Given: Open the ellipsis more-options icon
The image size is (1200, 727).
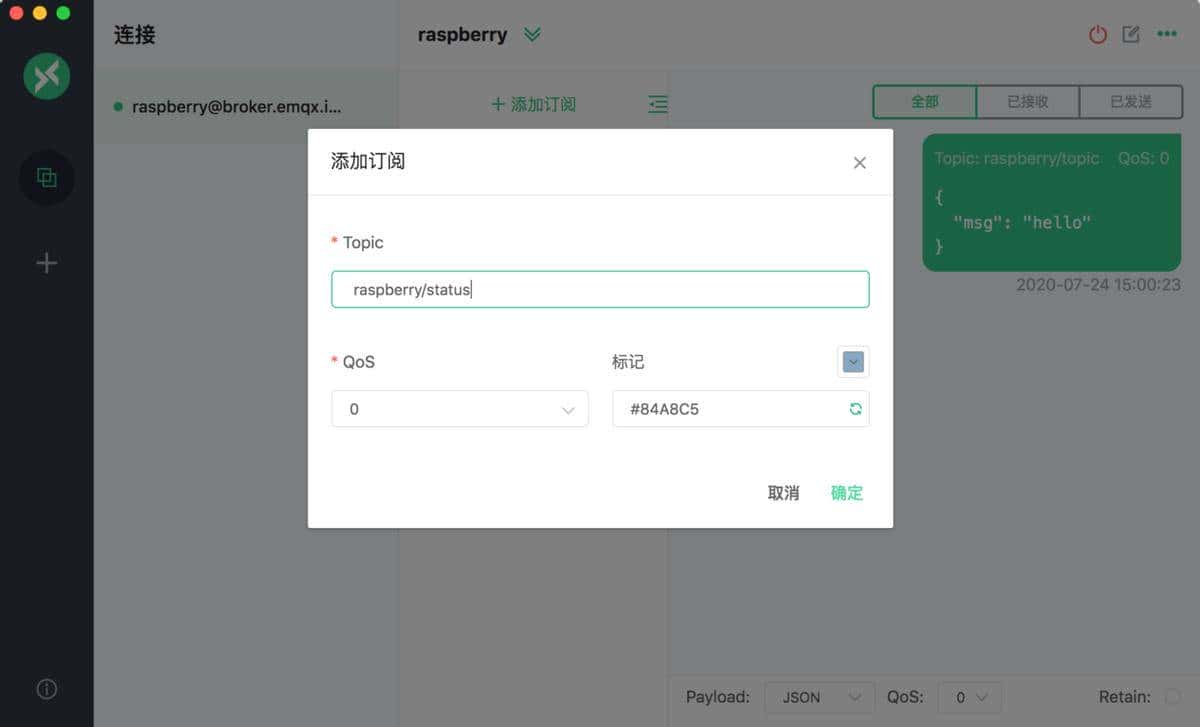Looking at the screenshot, I should point(1167,33).
